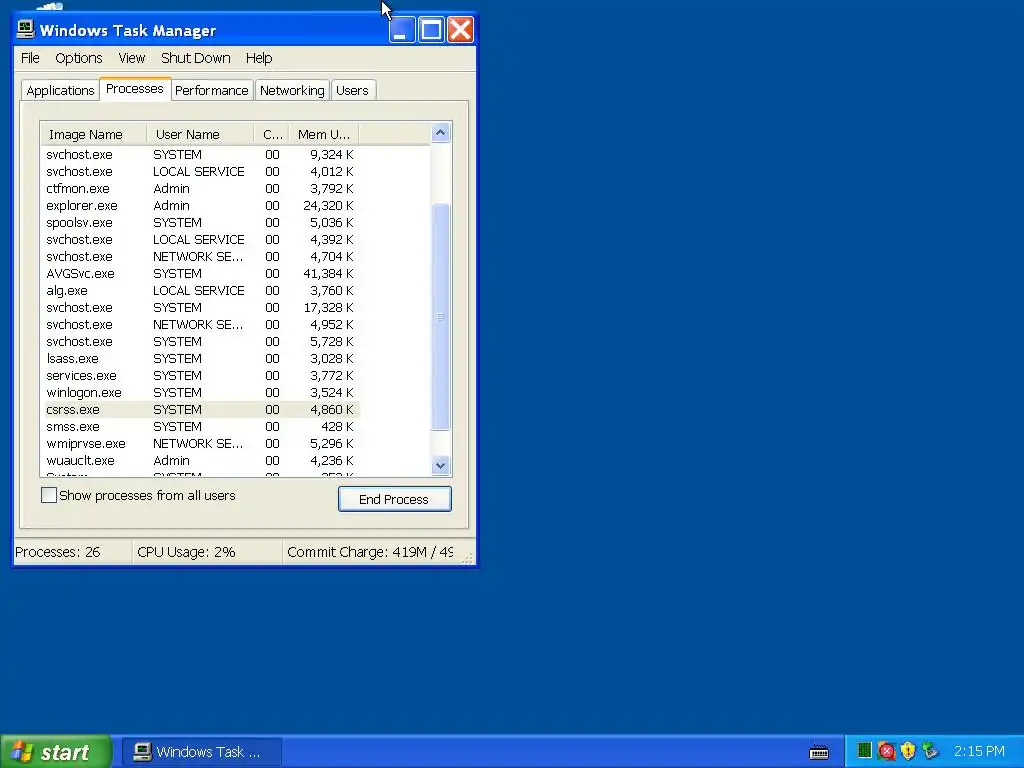Open the yellow shield Windows Update tray icon
Screen dimensions: 1024x768
point(908,751)
